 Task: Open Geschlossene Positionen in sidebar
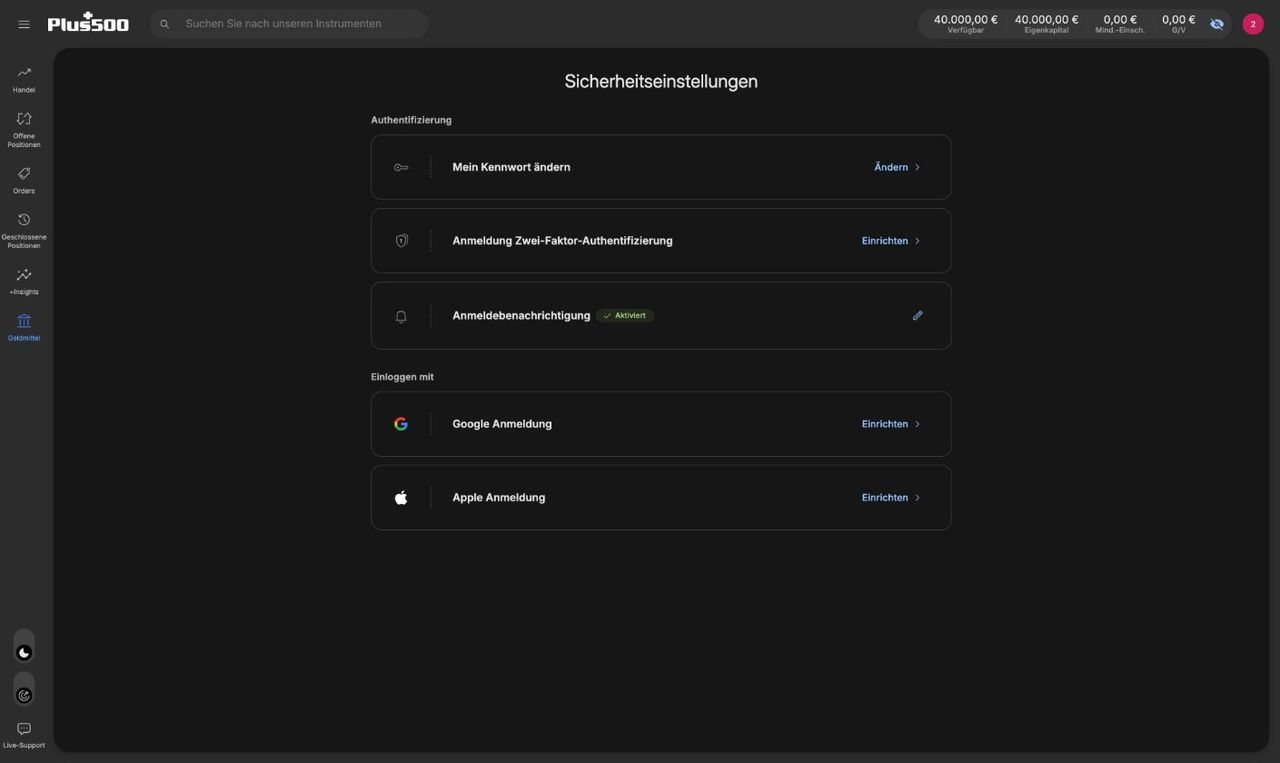point(24,231)
